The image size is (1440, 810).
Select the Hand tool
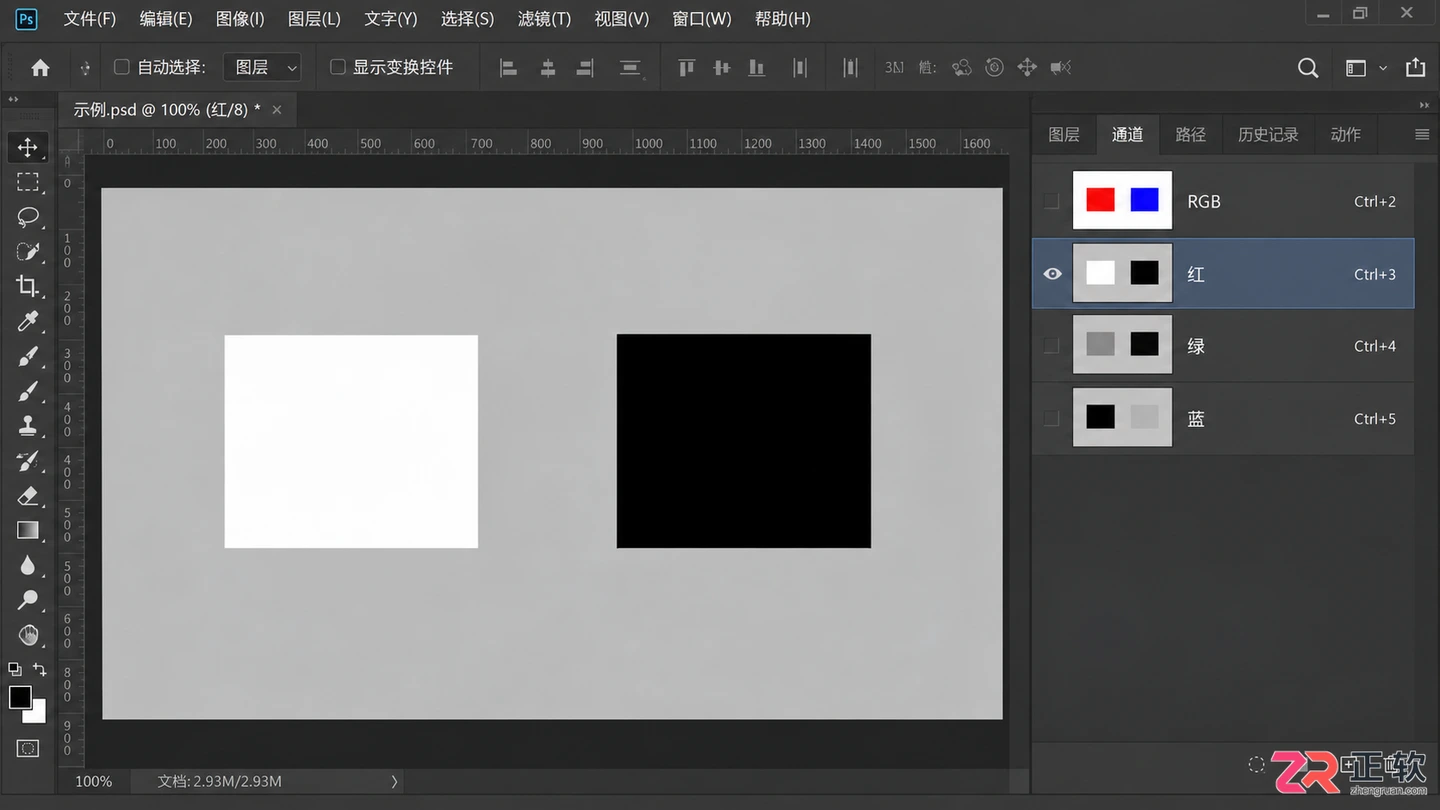click(x=27, y=635)
